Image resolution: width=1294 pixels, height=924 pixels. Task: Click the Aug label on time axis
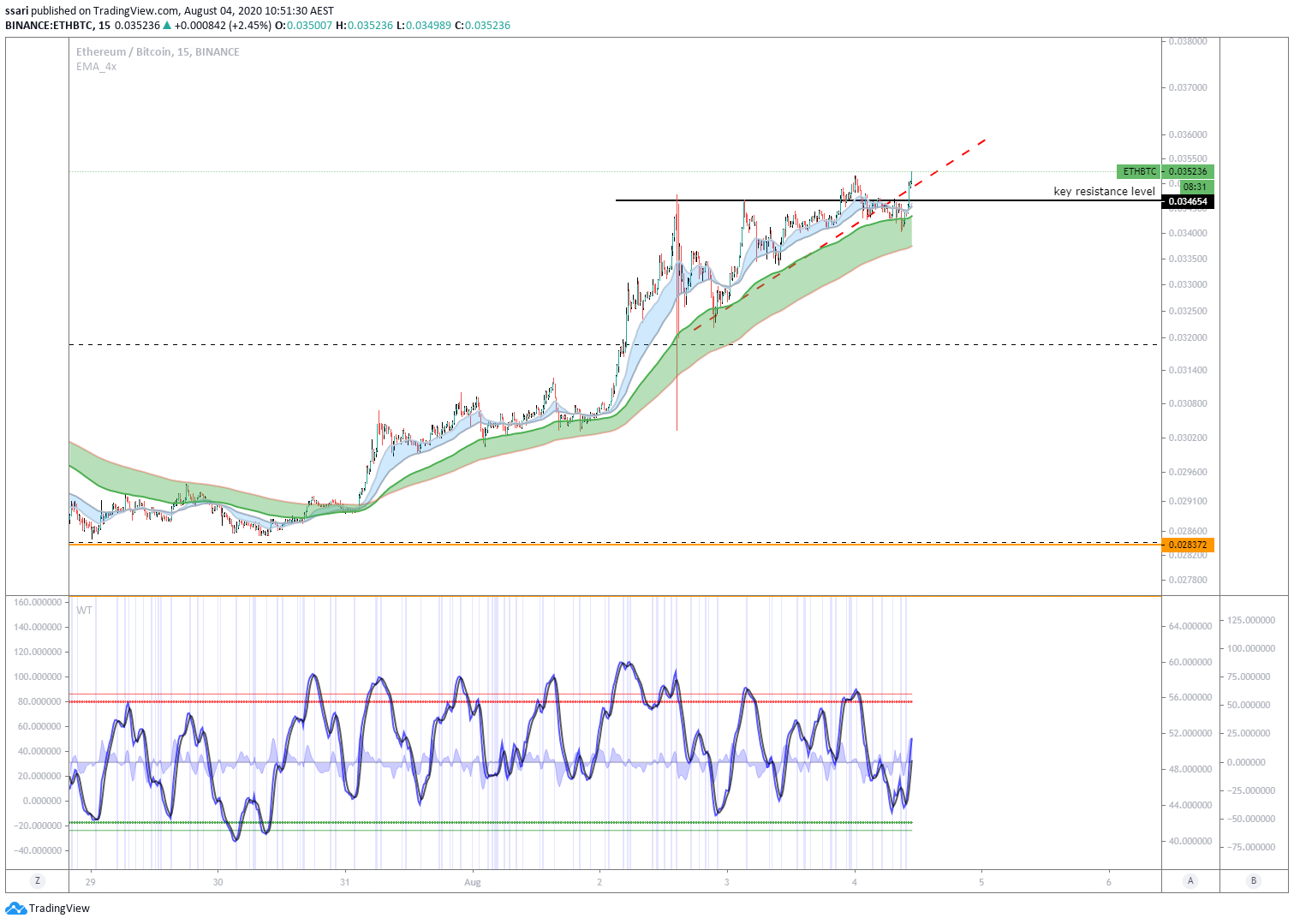(473, 882)
